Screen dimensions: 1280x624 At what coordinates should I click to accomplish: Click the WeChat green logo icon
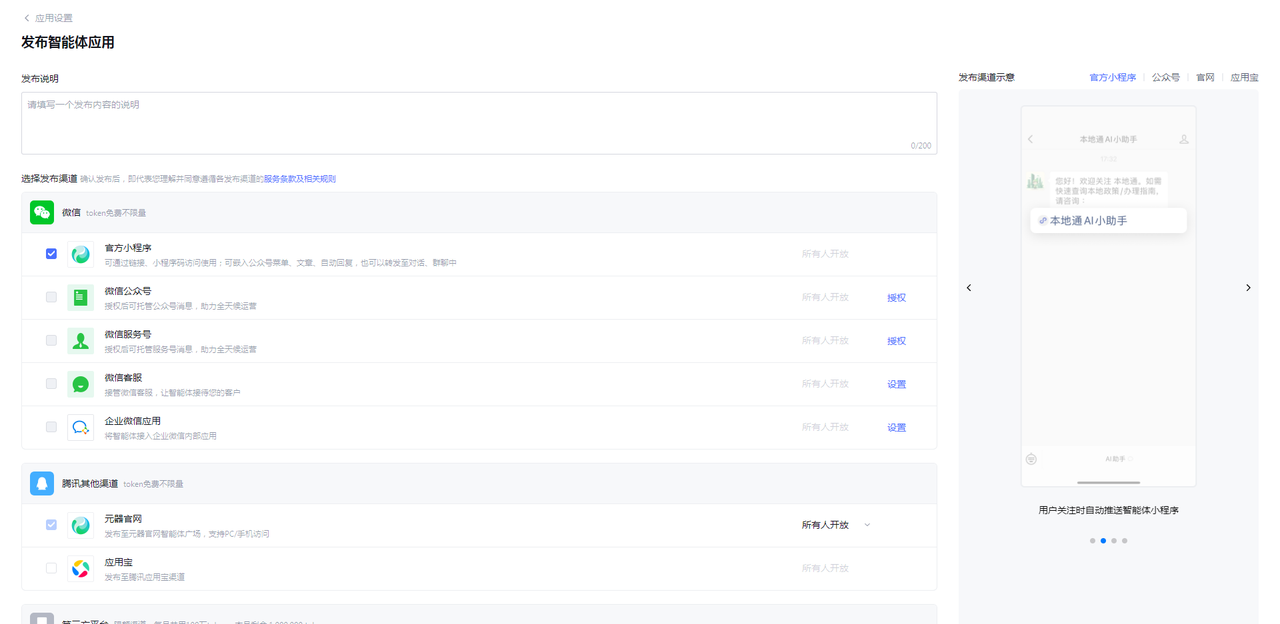(x=42, y=212)
